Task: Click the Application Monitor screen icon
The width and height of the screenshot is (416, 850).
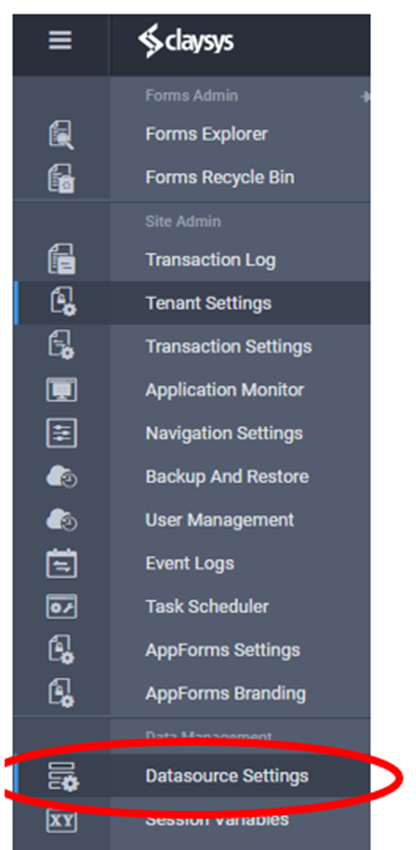Action: pyautogui.click(x=61, y=390)
